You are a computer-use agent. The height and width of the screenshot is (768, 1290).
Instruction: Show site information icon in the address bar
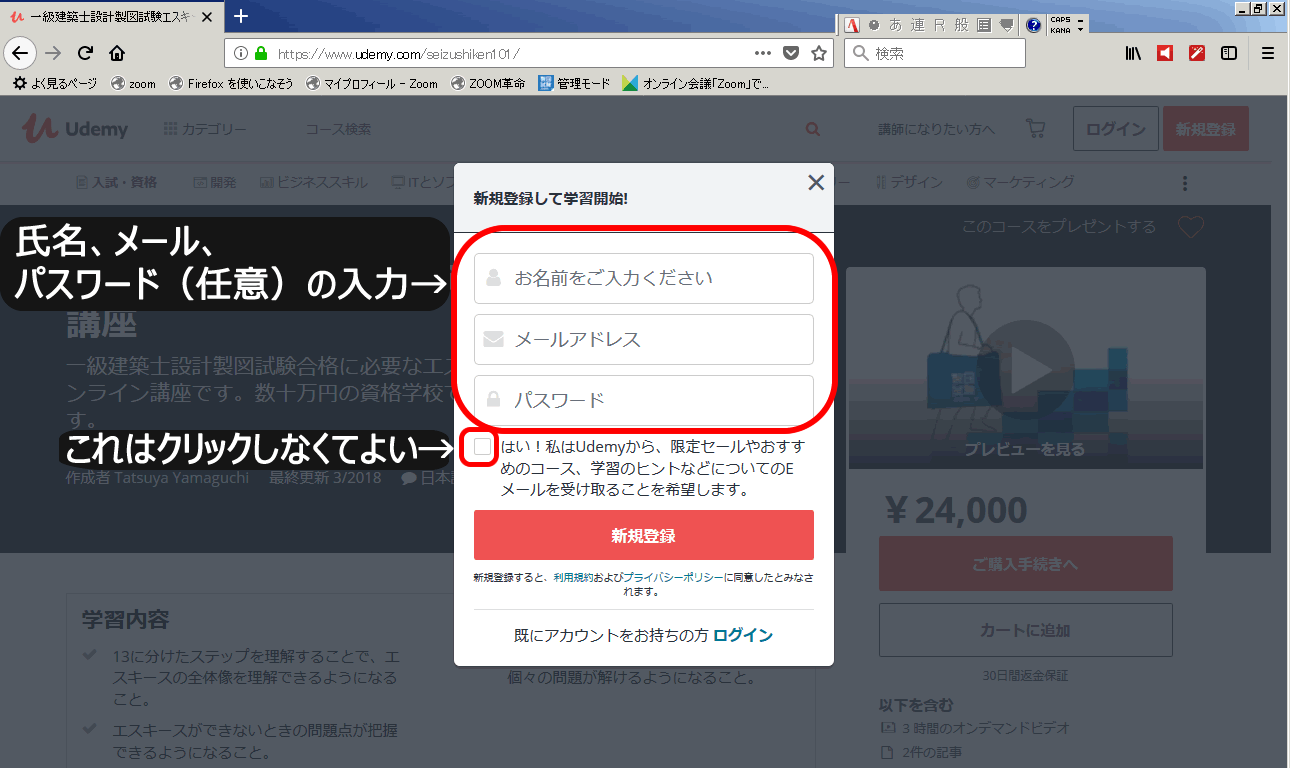tap(241, 53)
